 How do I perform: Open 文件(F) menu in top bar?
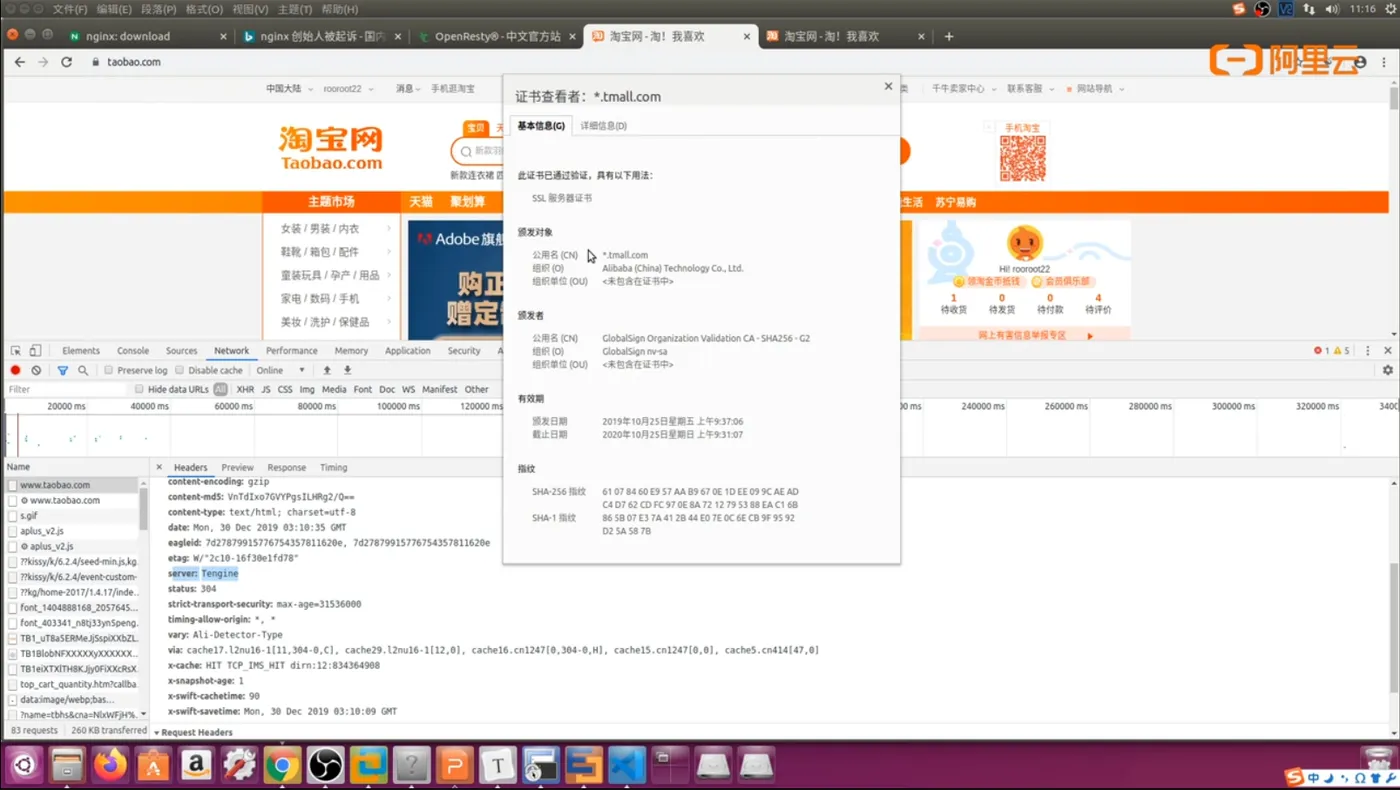(69, 9)
